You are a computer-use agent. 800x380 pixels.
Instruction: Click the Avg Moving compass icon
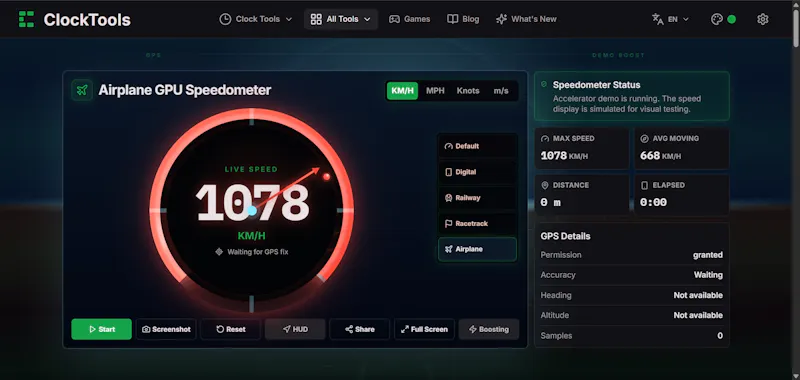pyautogui.click(x=644, y=139)
